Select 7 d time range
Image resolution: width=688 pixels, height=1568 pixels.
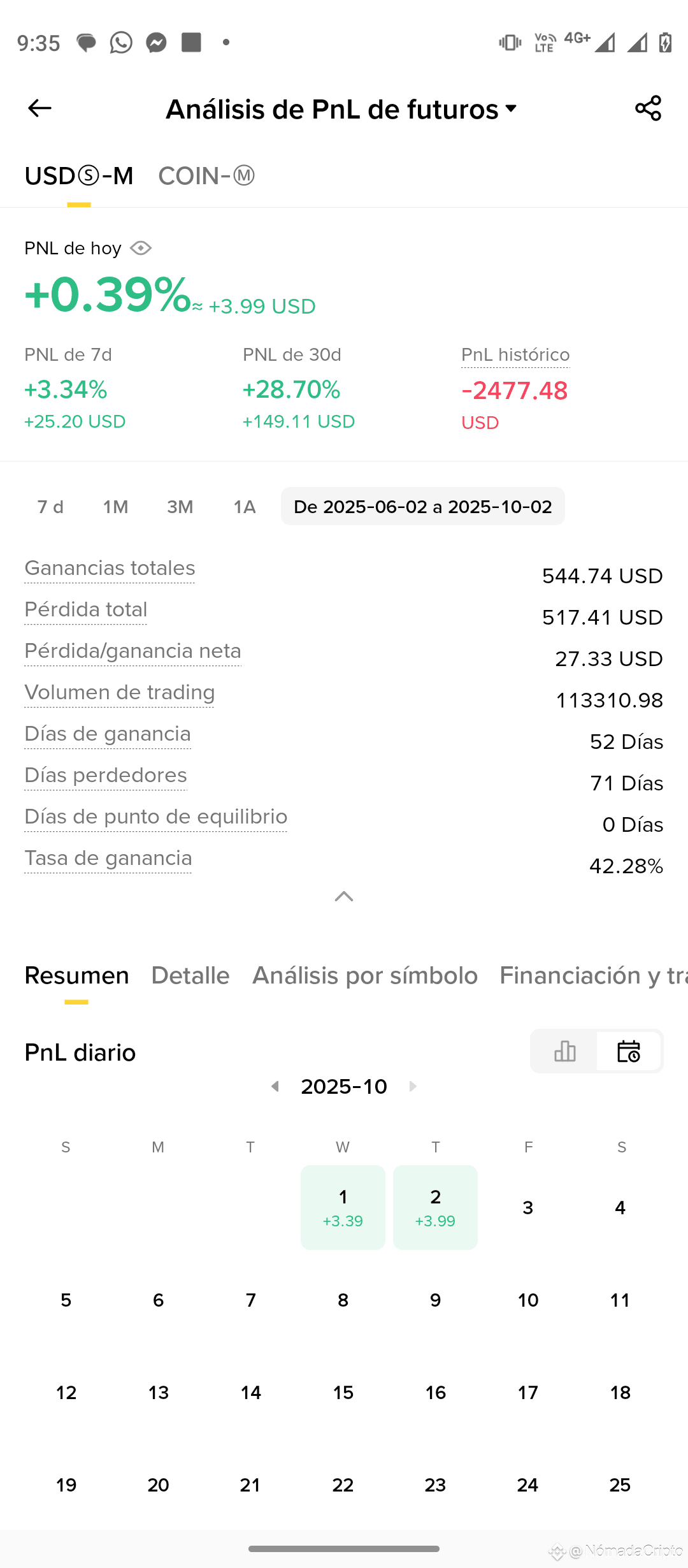50,507
